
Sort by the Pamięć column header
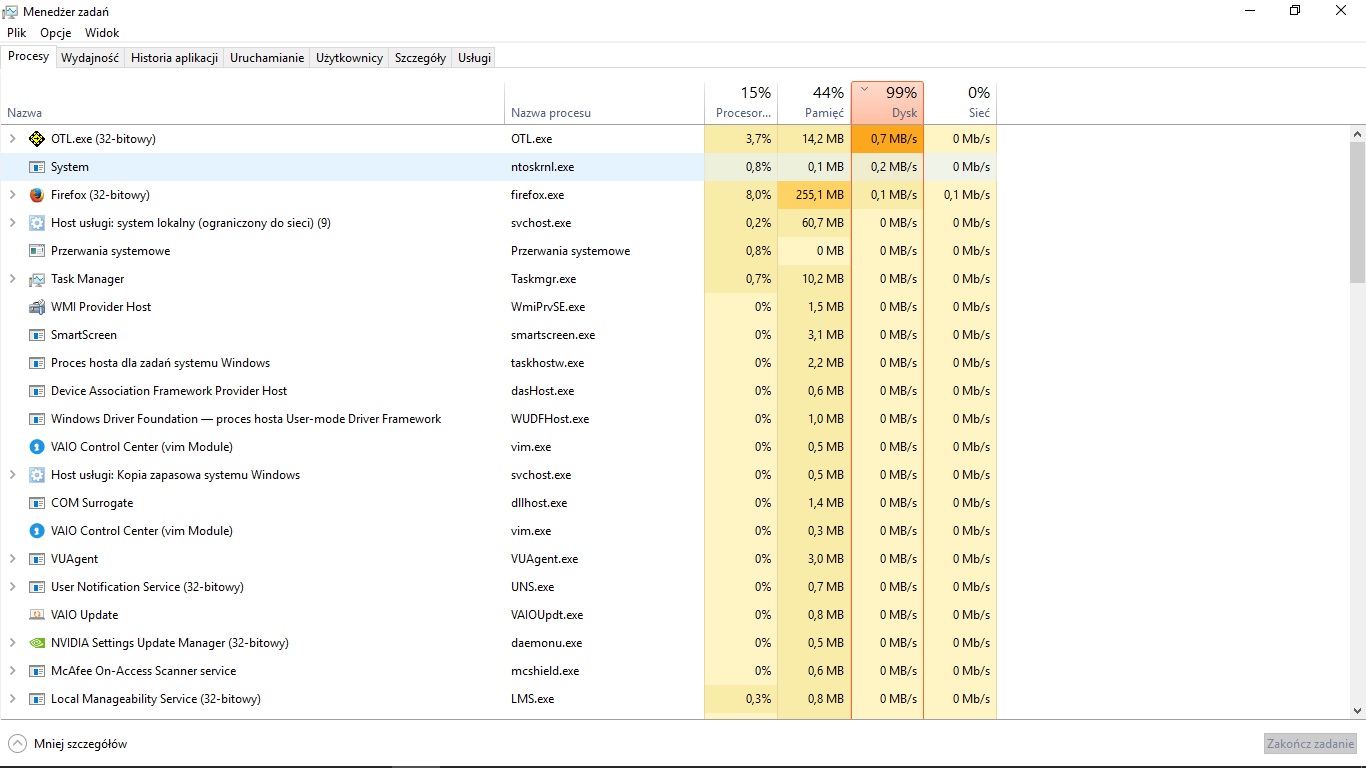point(814,103)
